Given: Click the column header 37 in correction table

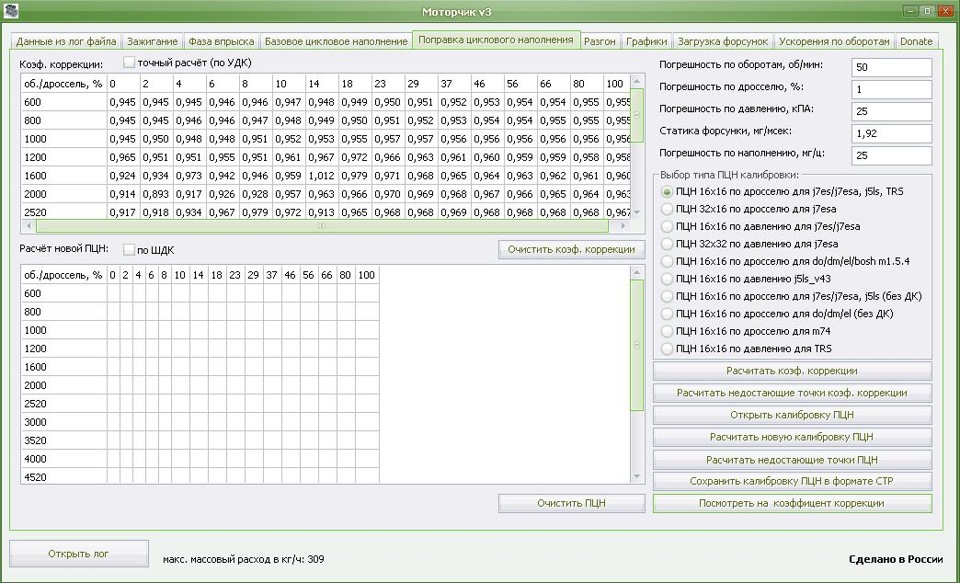Looking at the screenshot, I should (x=454, y=84).
